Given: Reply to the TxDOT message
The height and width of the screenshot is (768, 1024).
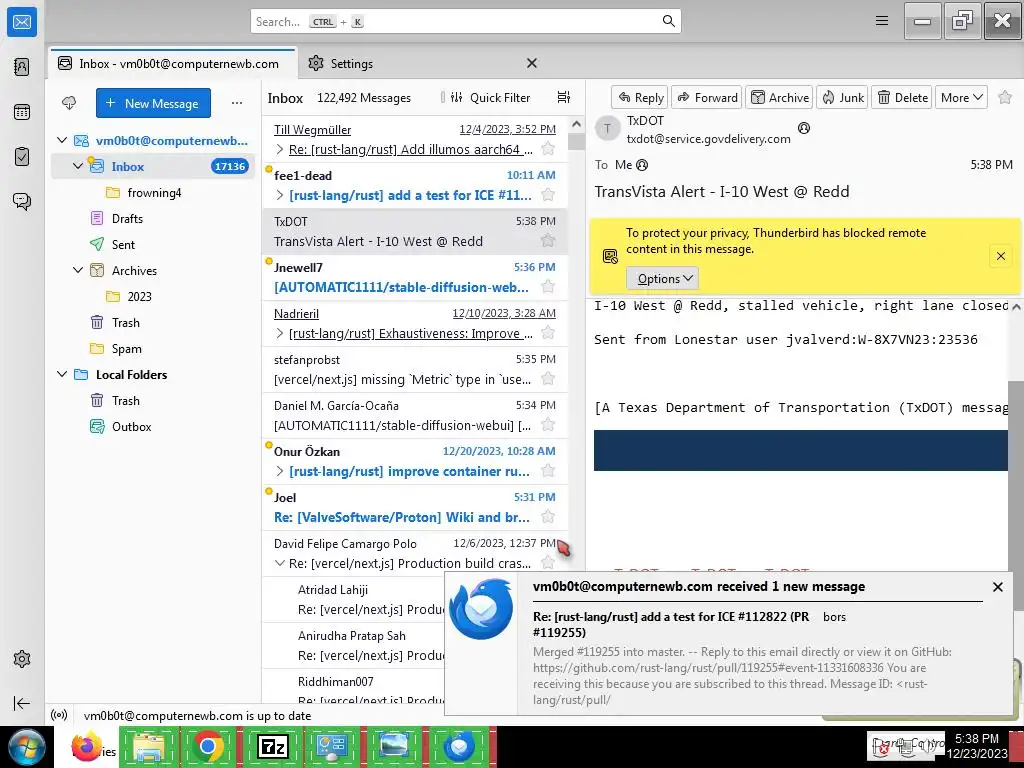Looking at the screenshot, I should click(x=640, y=97).
